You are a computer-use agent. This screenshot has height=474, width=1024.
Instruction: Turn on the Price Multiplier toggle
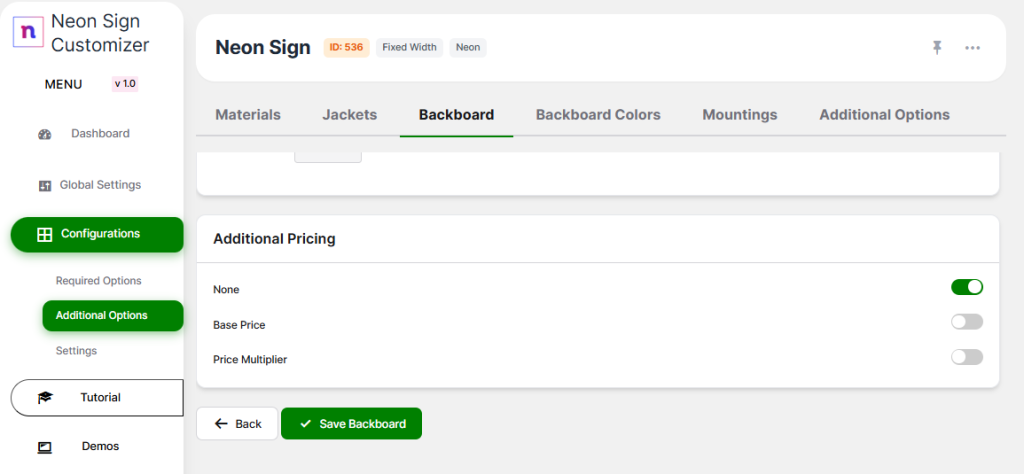tap(967, 357)
